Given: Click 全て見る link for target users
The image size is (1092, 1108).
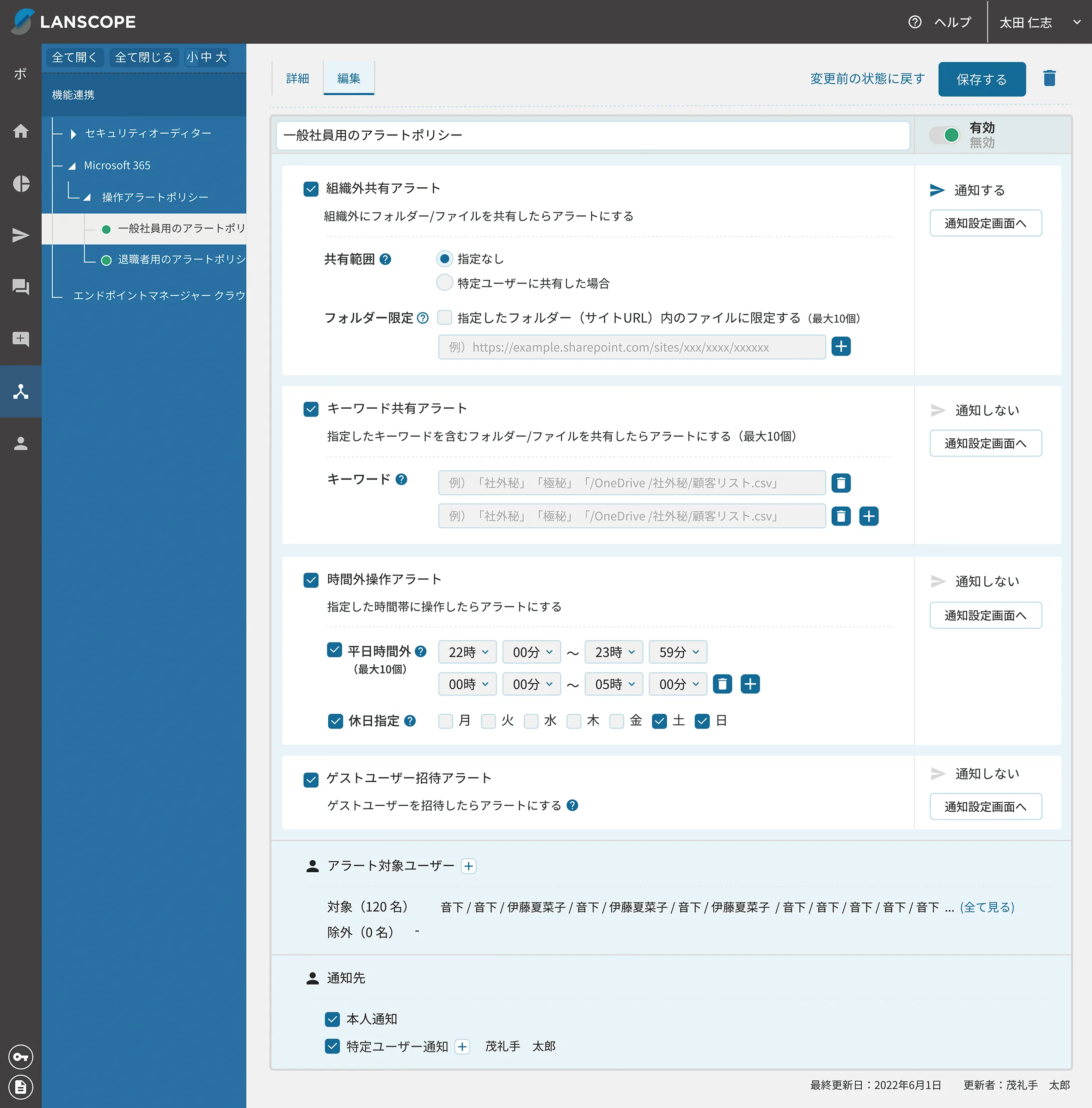Looking at the screenshot, I should click(987, 907).
